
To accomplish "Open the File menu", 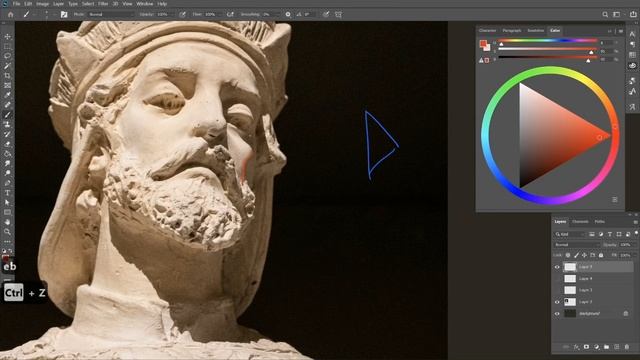I will click(x=16, y=4).
